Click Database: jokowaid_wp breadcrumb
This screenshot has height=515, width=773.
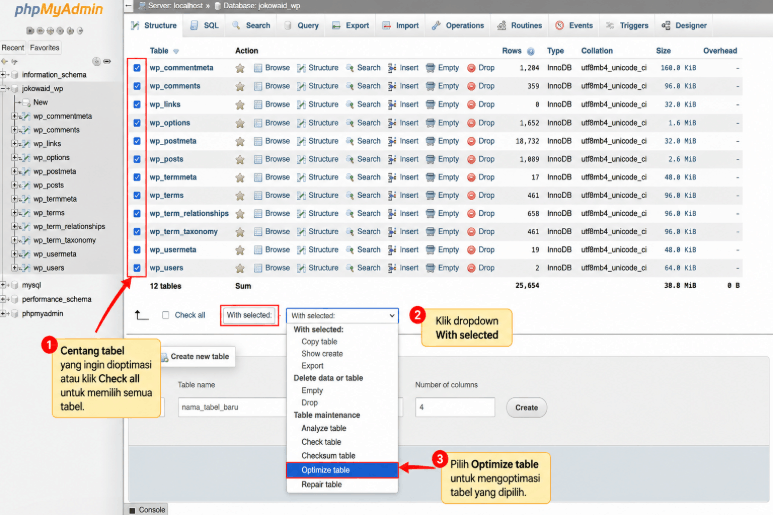261,6
